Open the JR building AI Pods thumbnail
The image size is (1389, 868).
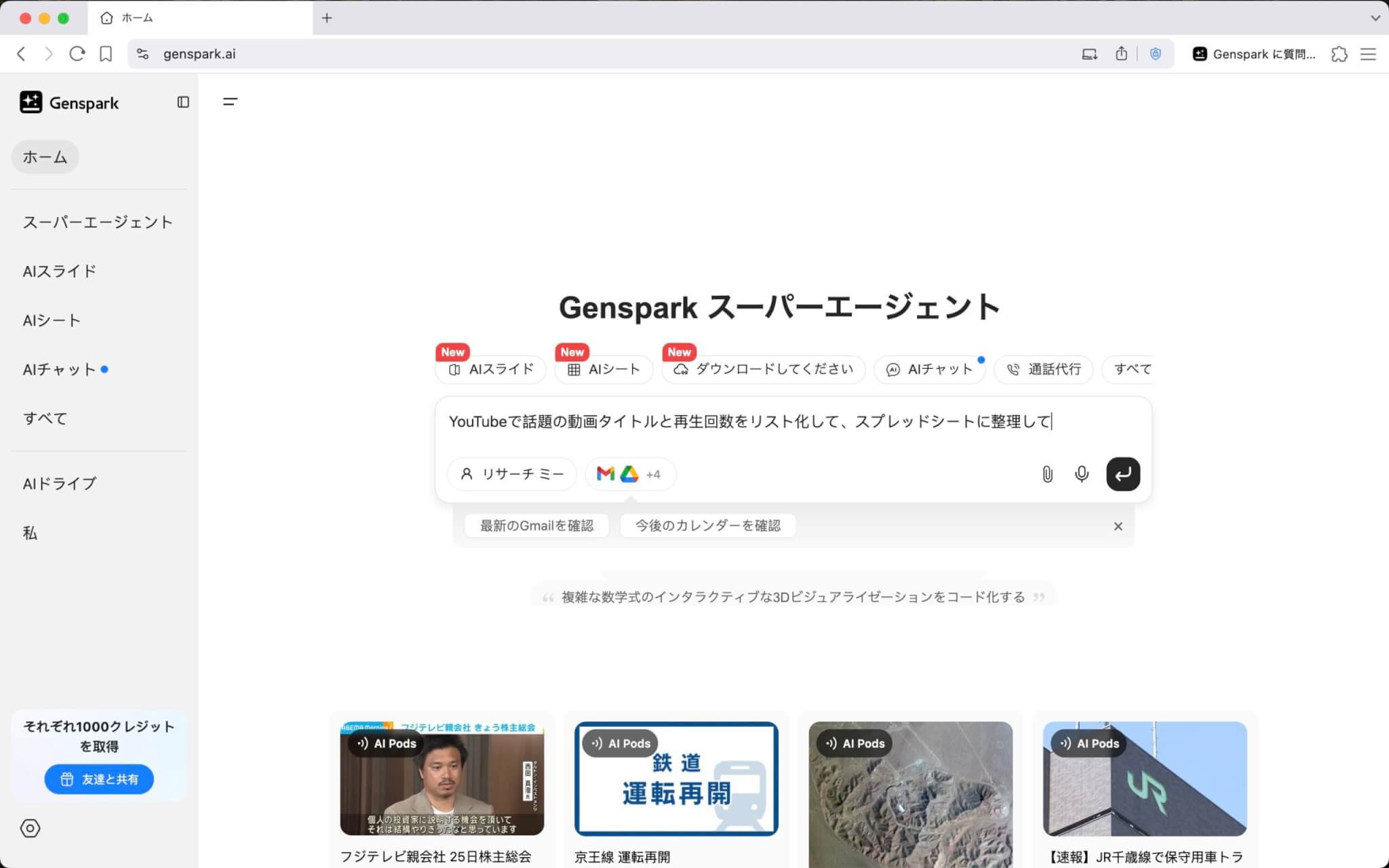(x=1145, y=778)
